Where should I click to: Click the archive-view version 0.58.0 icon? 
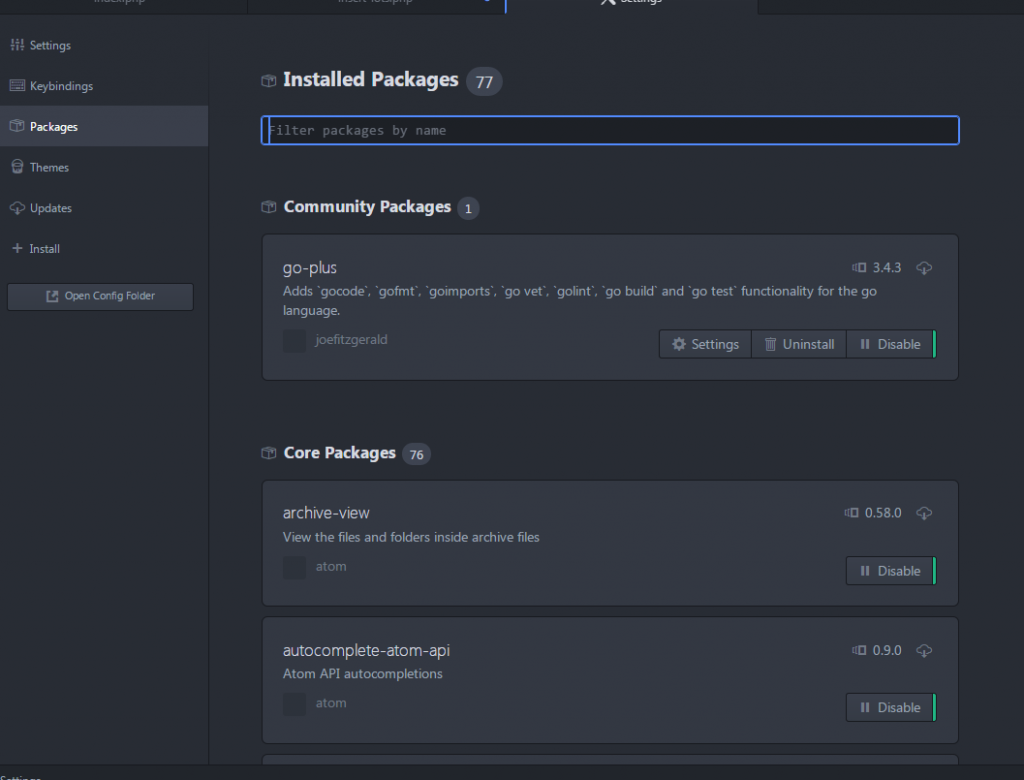pos(851,513)
